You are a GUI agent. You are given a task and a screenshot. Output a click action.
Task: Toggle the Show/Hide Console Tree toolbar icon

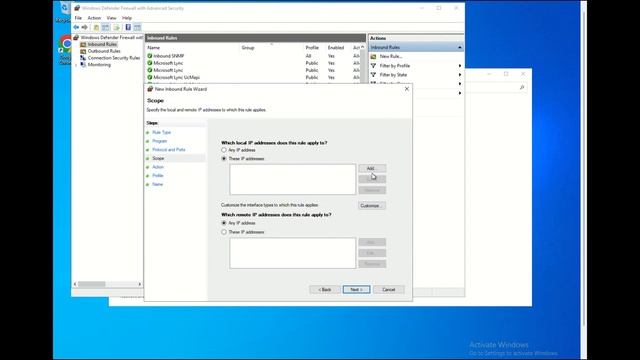[x=106, y=27]
